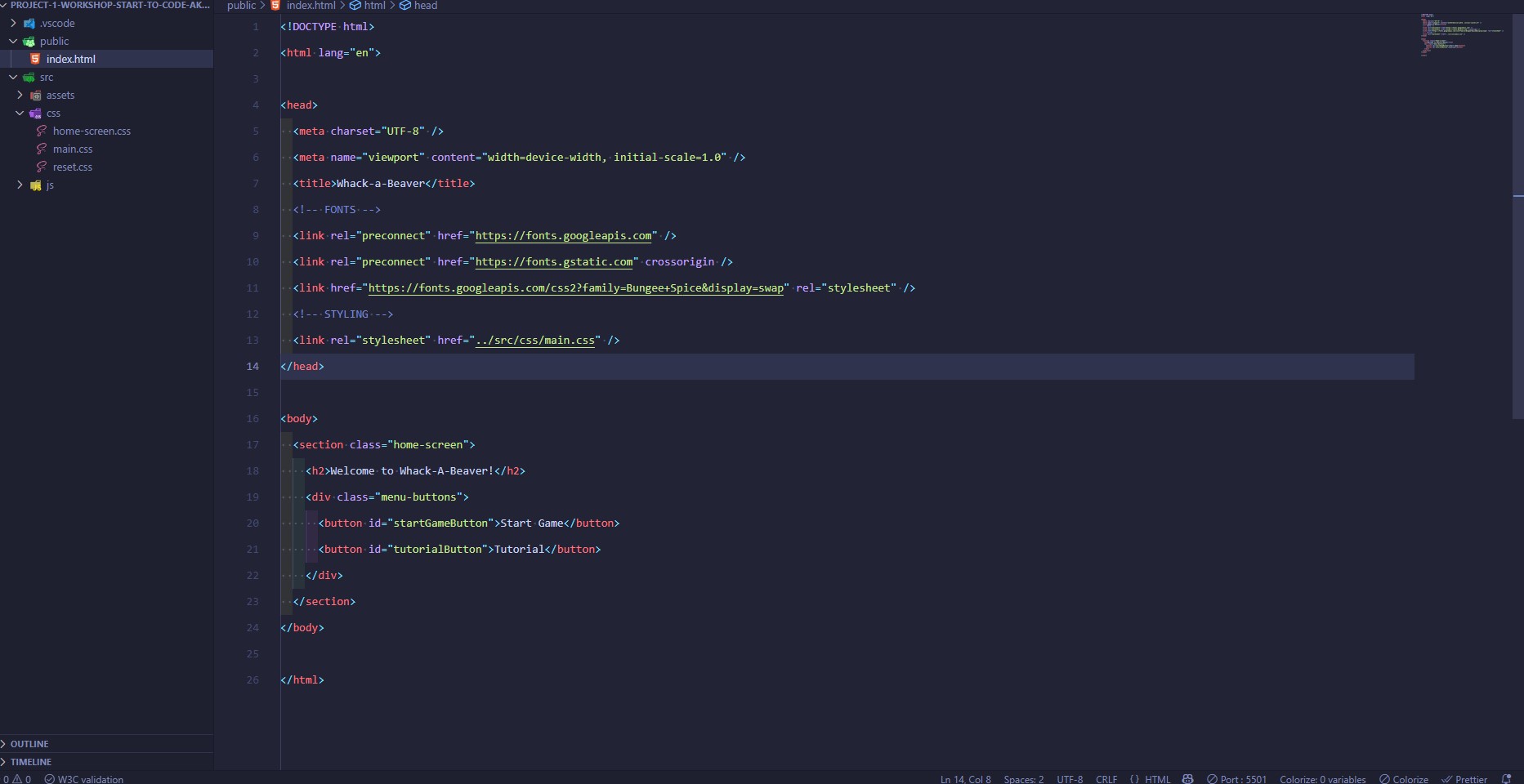1524x784 pixels.
Task: Click the HTML5 icon beside index.html in explorer
Action: tap(35, 59)
